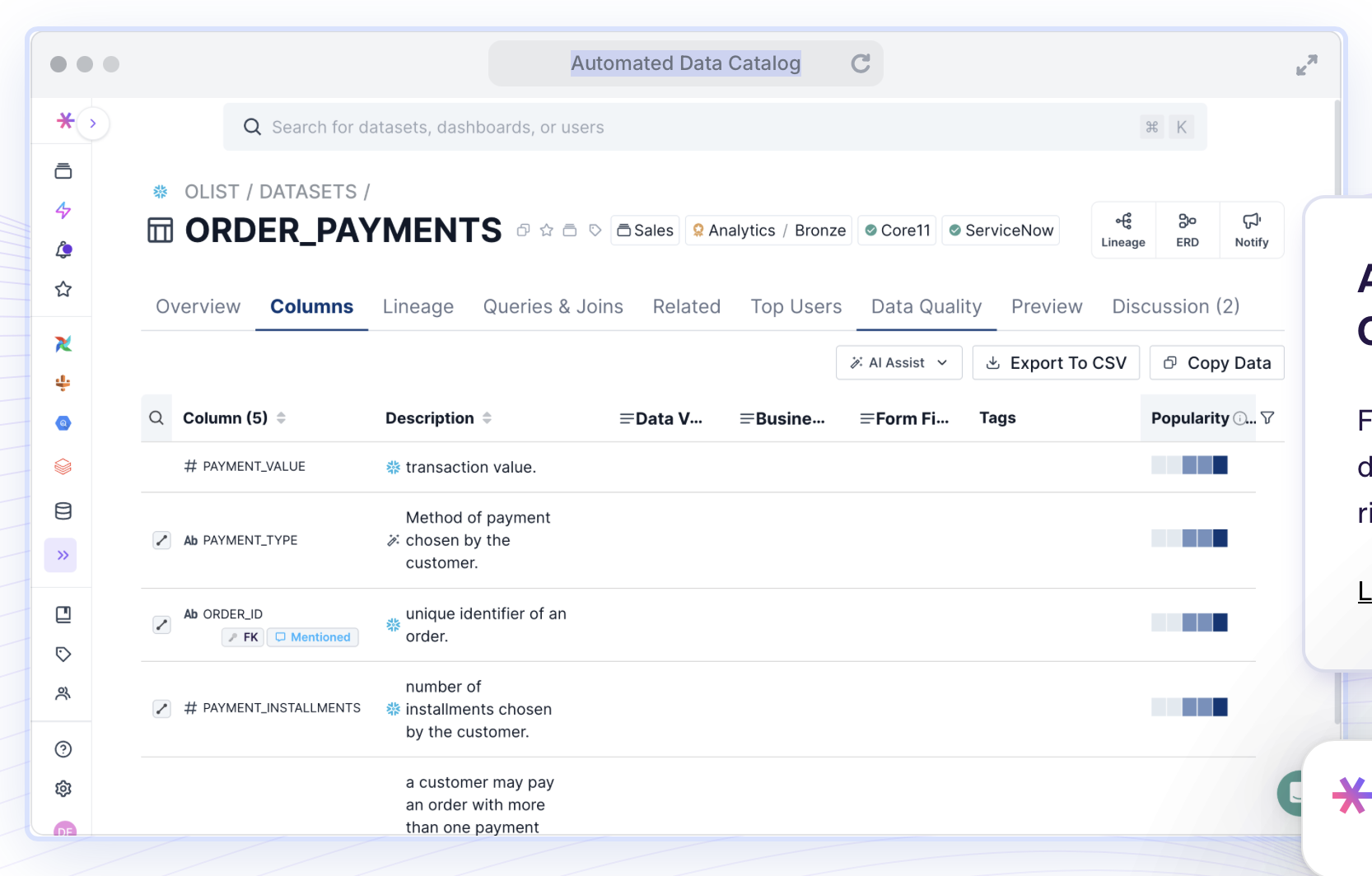Click the column search magnifier icon
This screenshot has height=876, width=1372.
point(156,418)
